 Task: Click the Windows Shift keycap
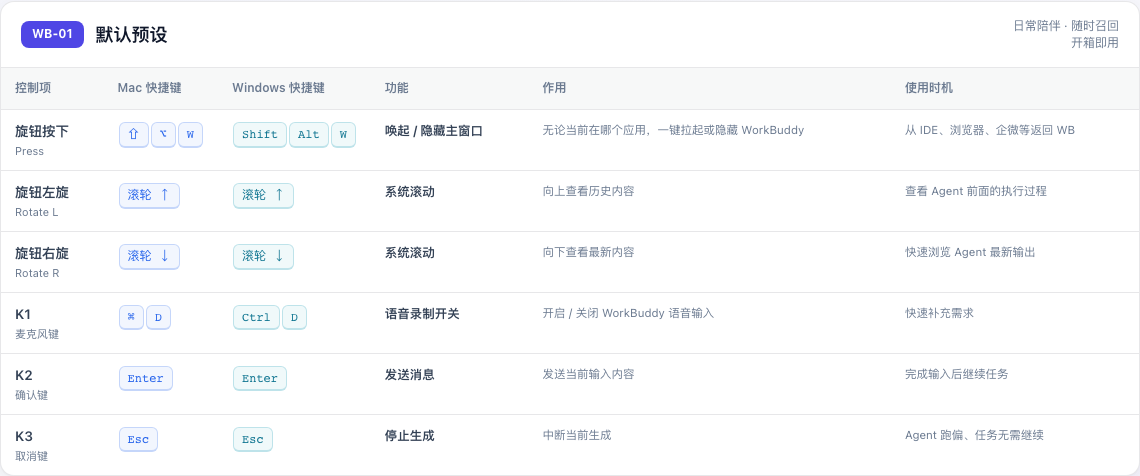point(260,135)
